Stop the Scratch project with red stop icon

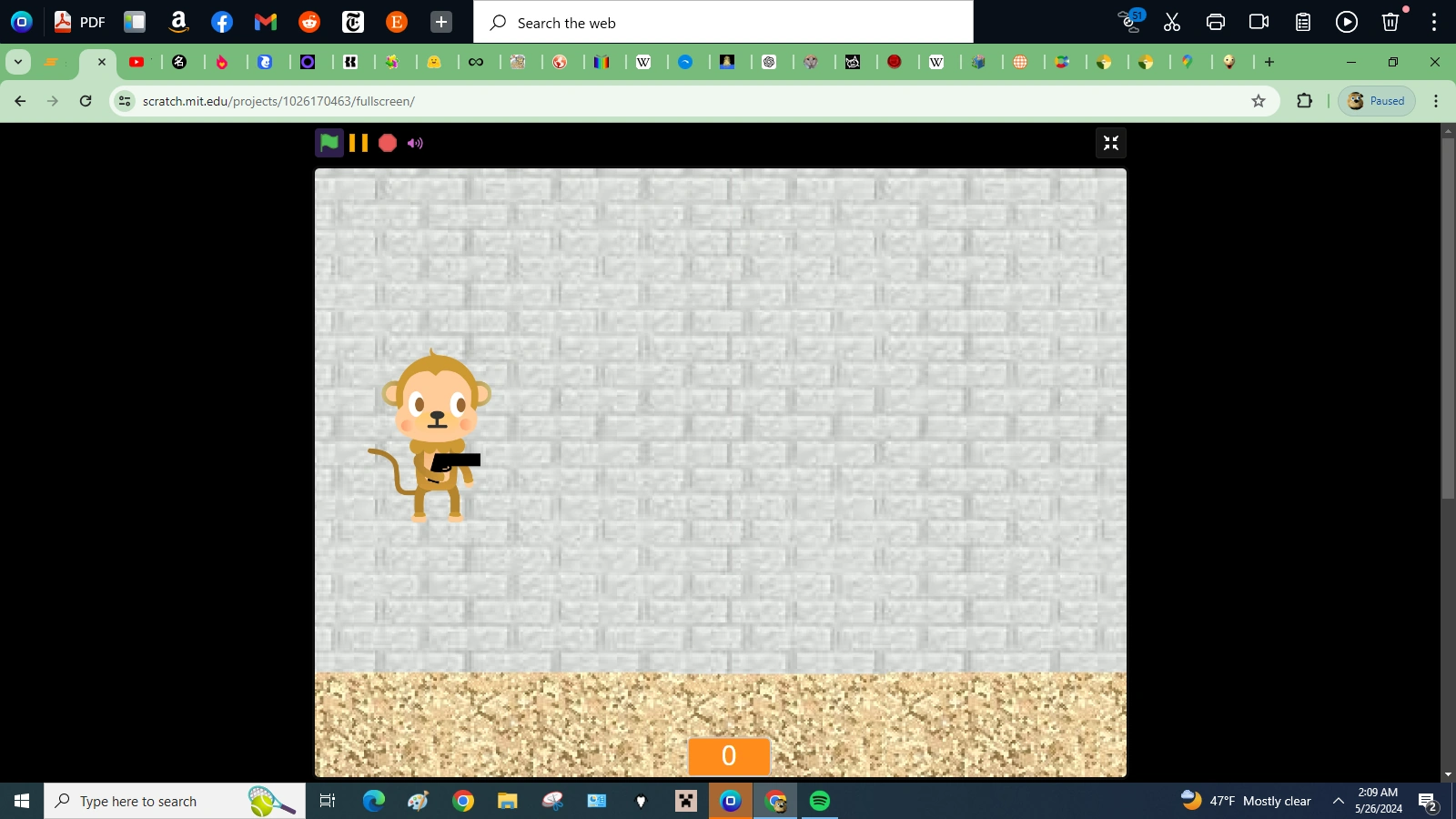387,143
